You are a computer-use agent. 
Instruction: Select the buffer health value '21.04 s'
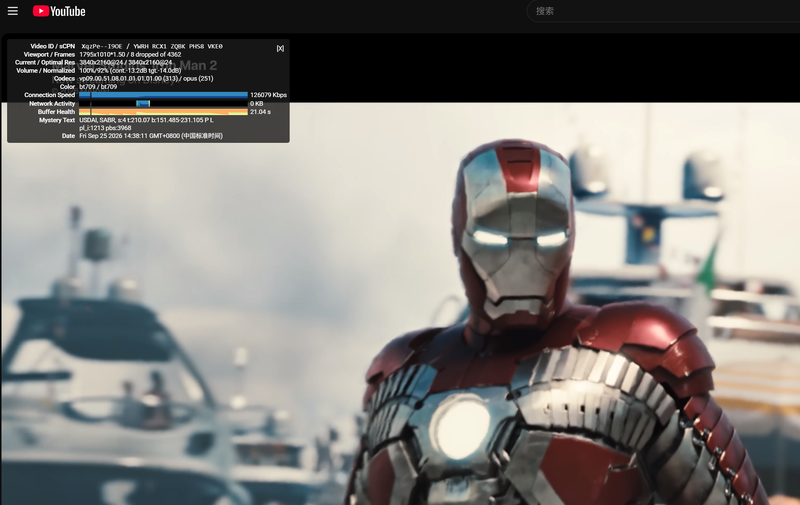260,112
